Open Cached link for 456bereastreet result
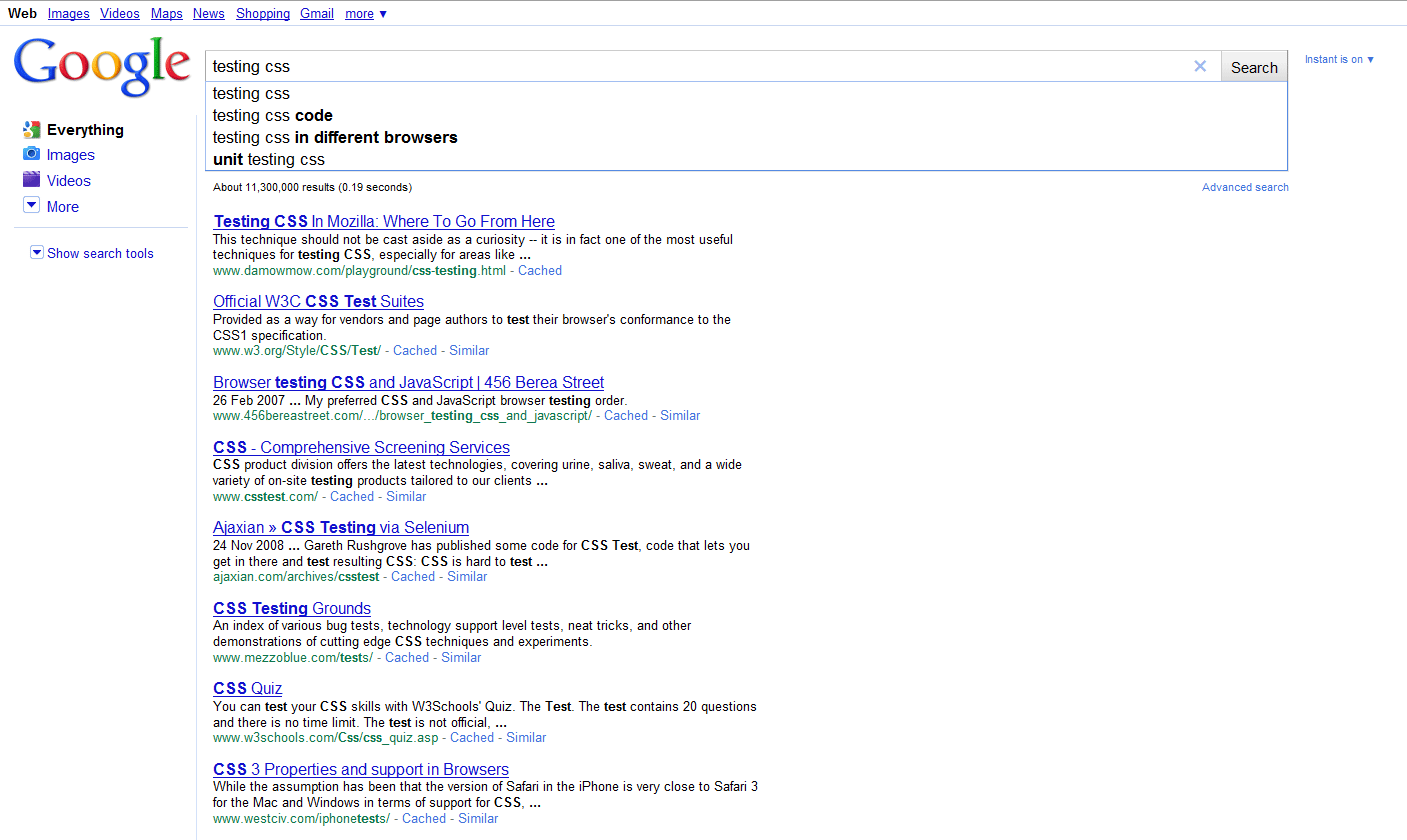 [x=626, y=416]
